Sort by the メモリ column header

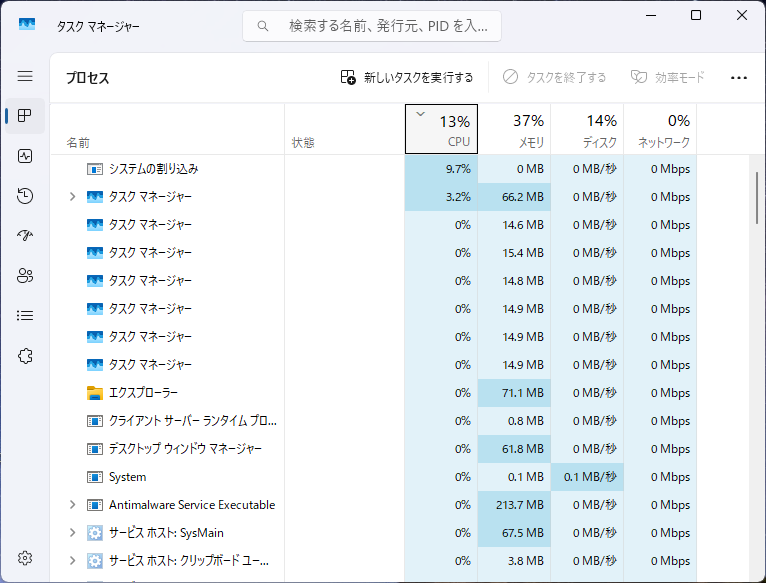[x=514, y=130]
